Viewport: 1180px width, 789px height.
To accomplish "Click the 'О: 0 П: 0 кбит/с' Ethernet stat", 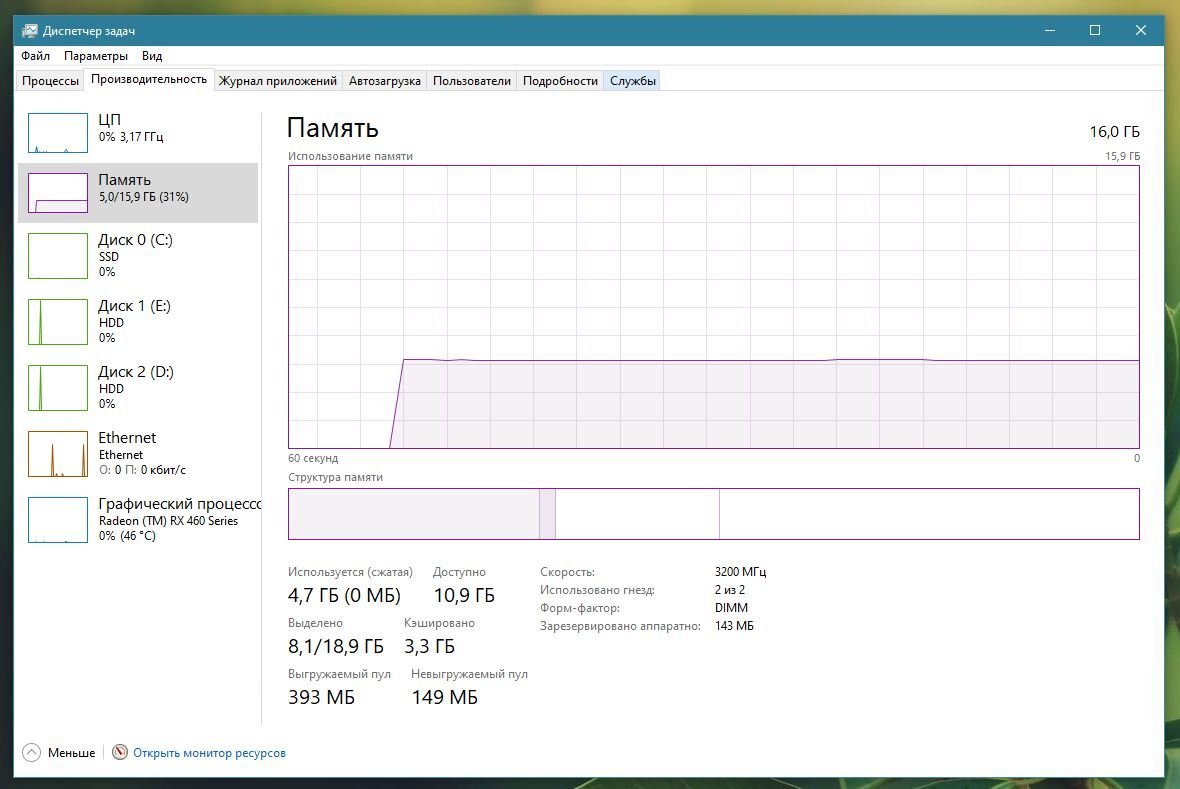I will [x=142, y=470].
